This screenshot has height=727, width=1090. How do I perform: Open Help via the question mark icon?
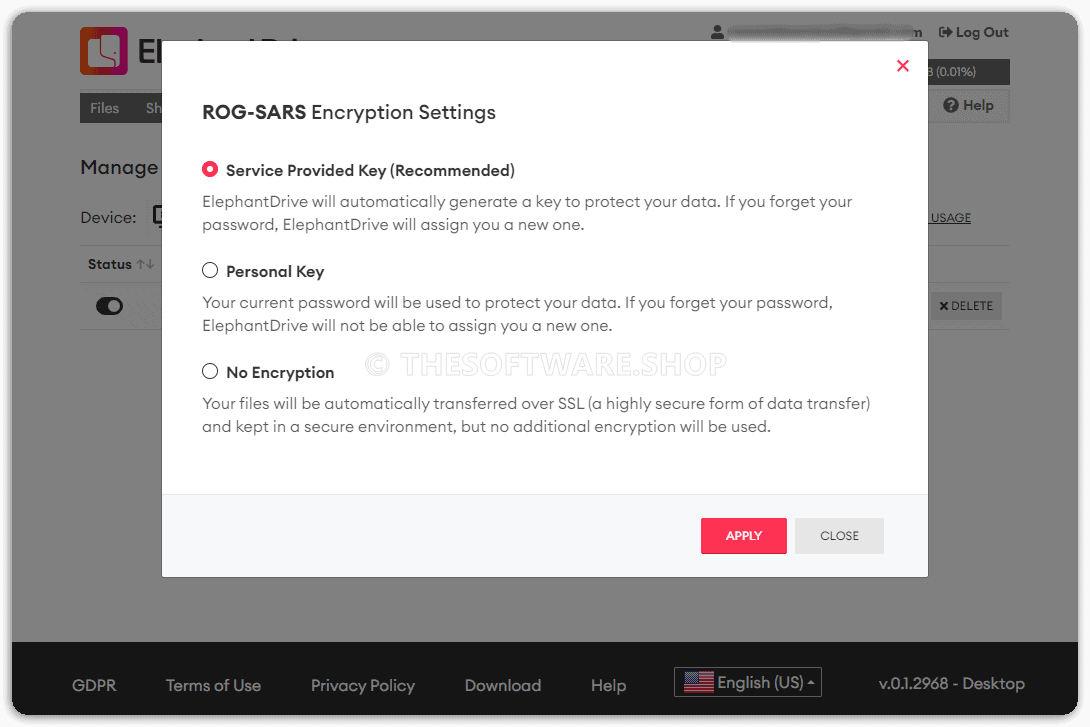pyautogui.click(x=950, y=105)
